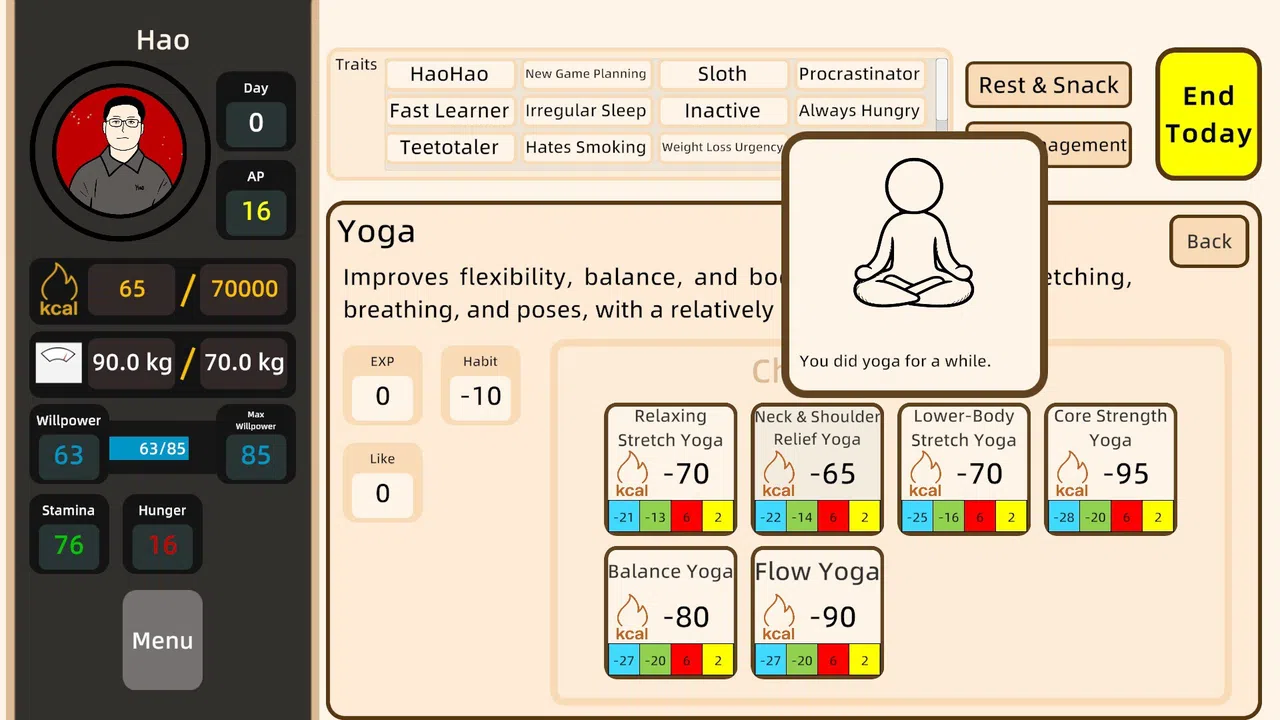
Task: Click current weight 90.0 kg
Action: pyautogui.click(x=132, y=362)
